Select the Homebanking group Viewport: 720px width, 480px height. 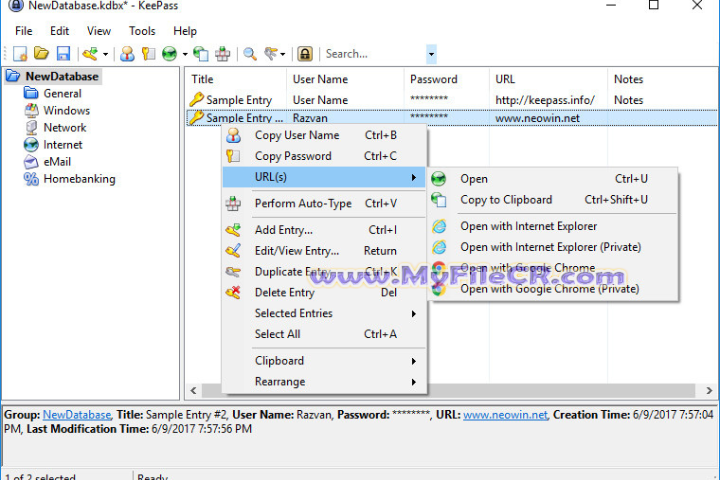[79, 179]
